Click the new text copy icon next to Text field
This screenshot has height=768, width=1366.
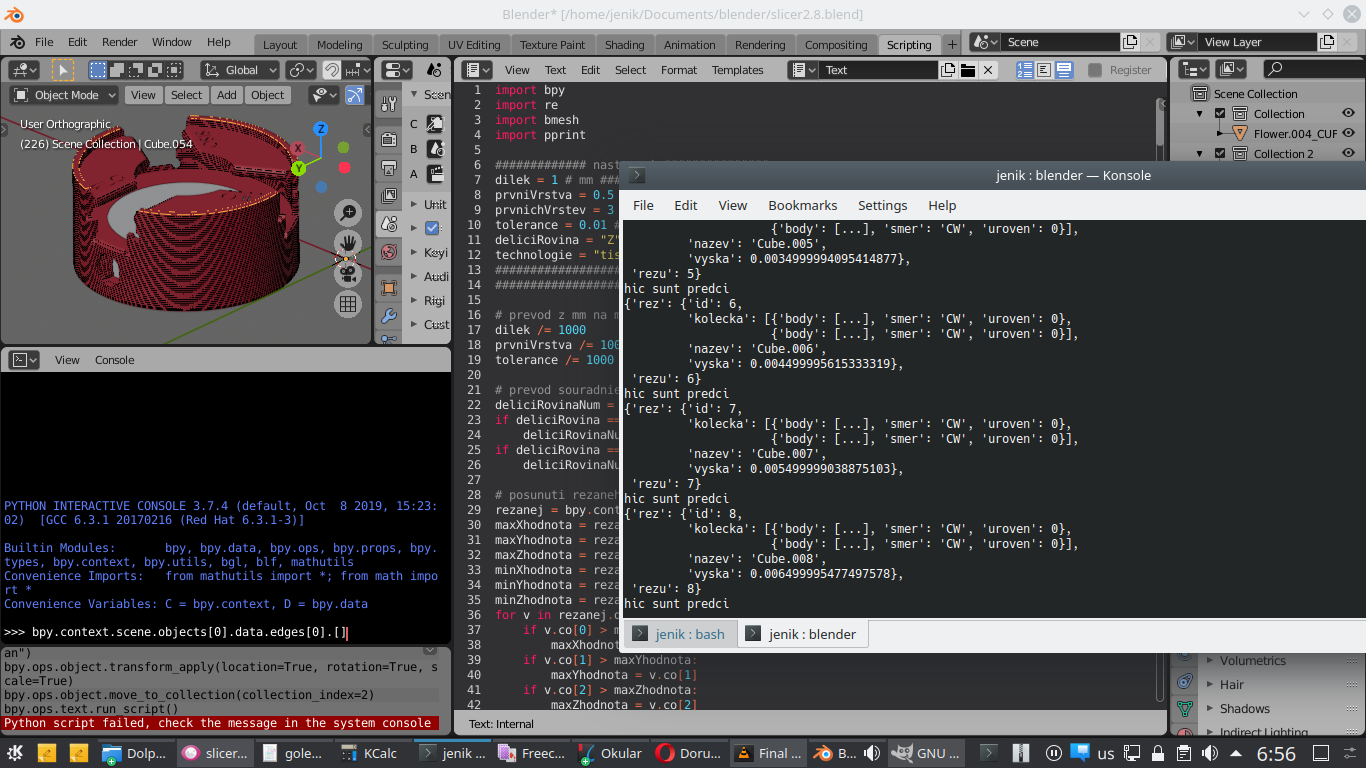click(x=948, y=70)
